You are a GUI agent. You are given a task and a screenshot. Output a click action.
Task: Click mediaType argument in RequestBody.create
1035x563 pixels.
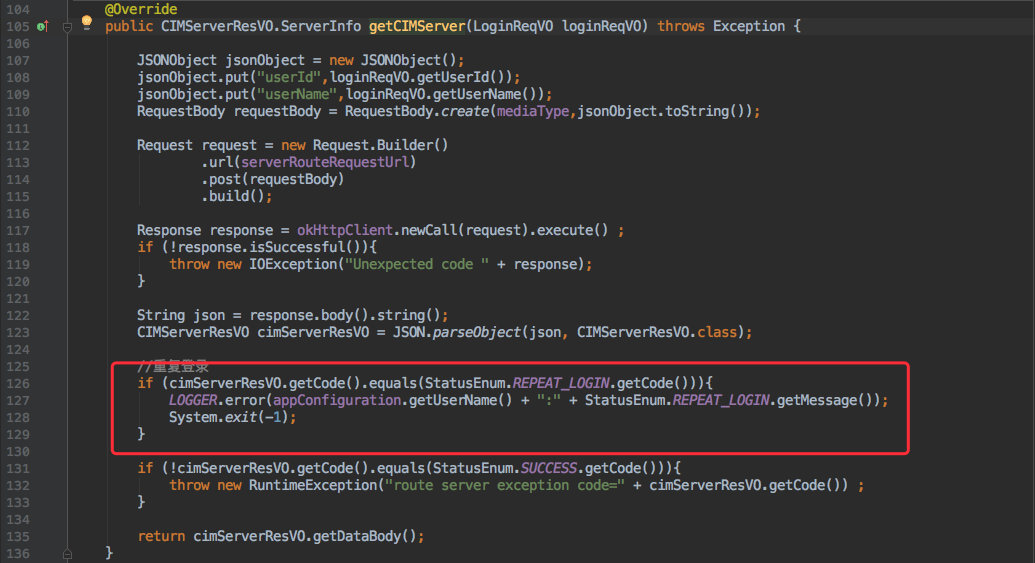(533, 112)
